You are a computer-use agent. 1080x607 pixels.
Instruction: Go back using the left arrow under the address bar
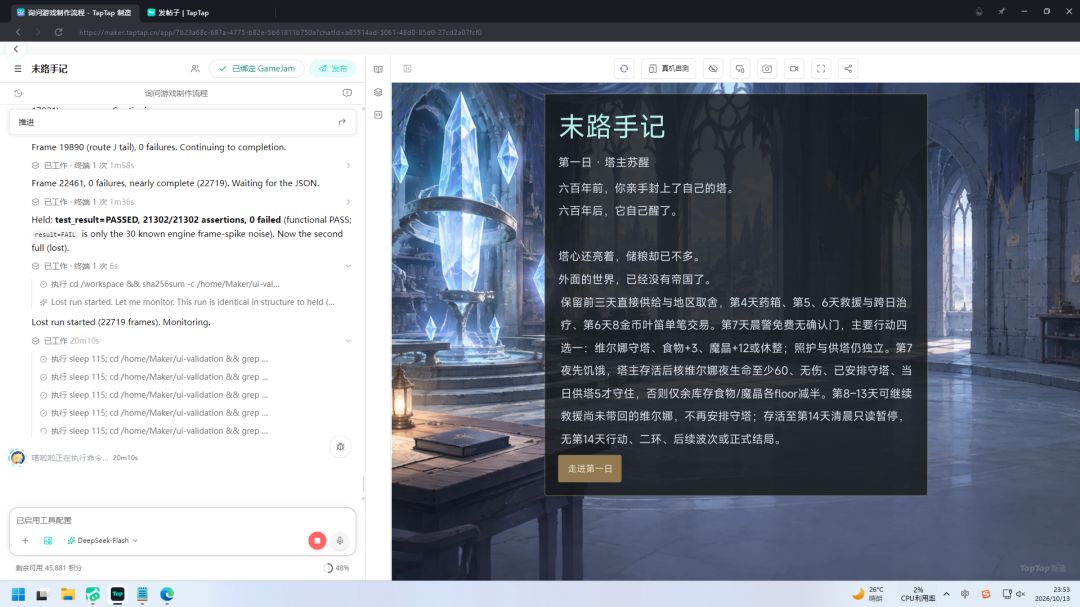16,49
